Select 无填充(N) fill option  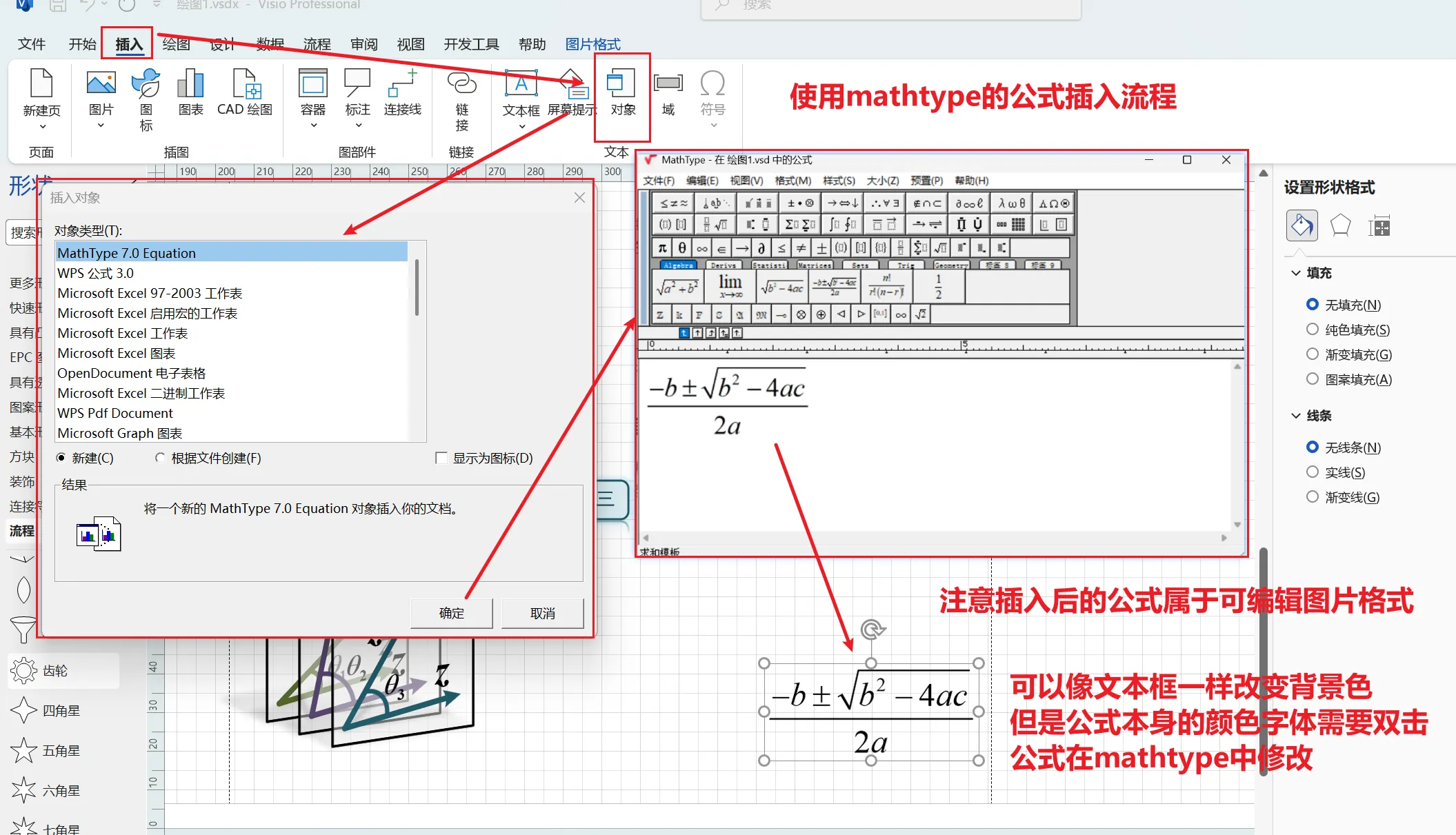pos(1313,305)
